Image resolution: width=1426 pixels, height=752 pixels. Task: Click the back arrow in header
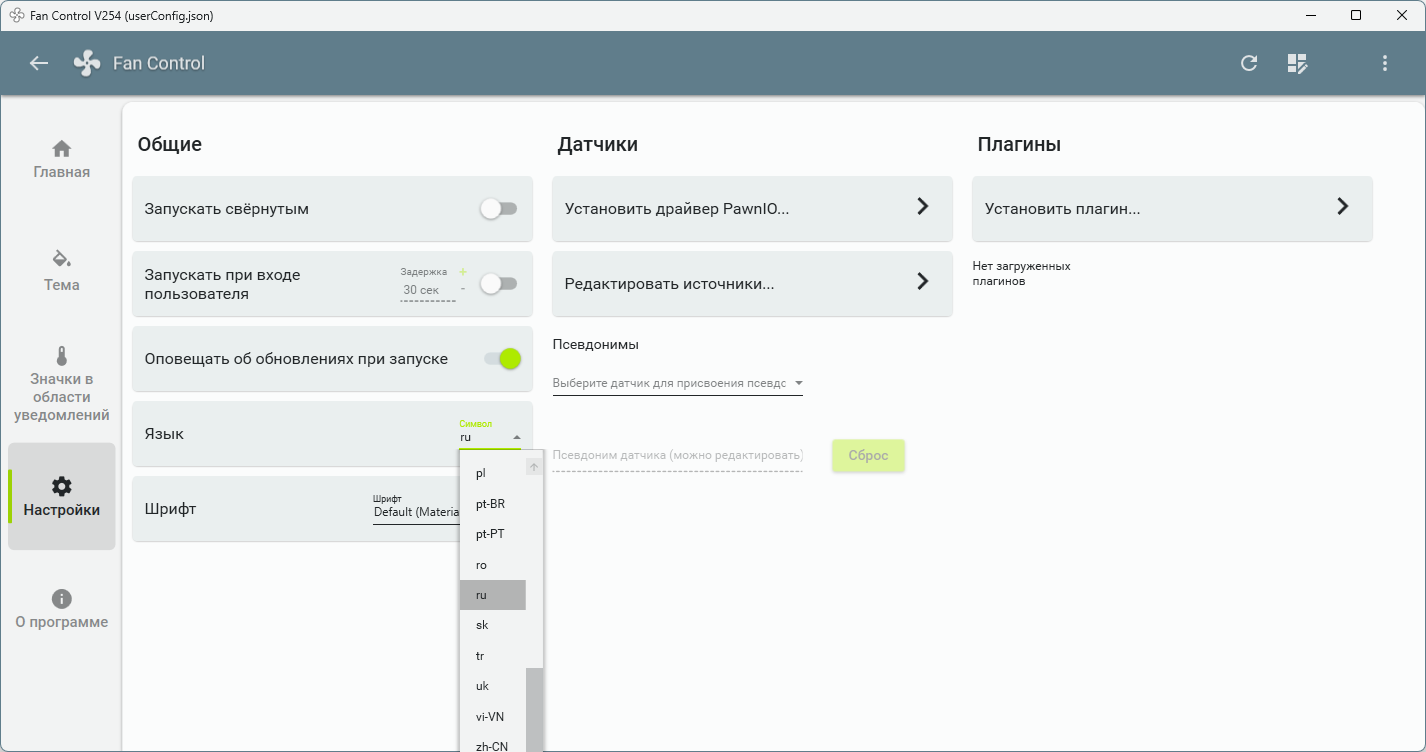click(39, 63)
